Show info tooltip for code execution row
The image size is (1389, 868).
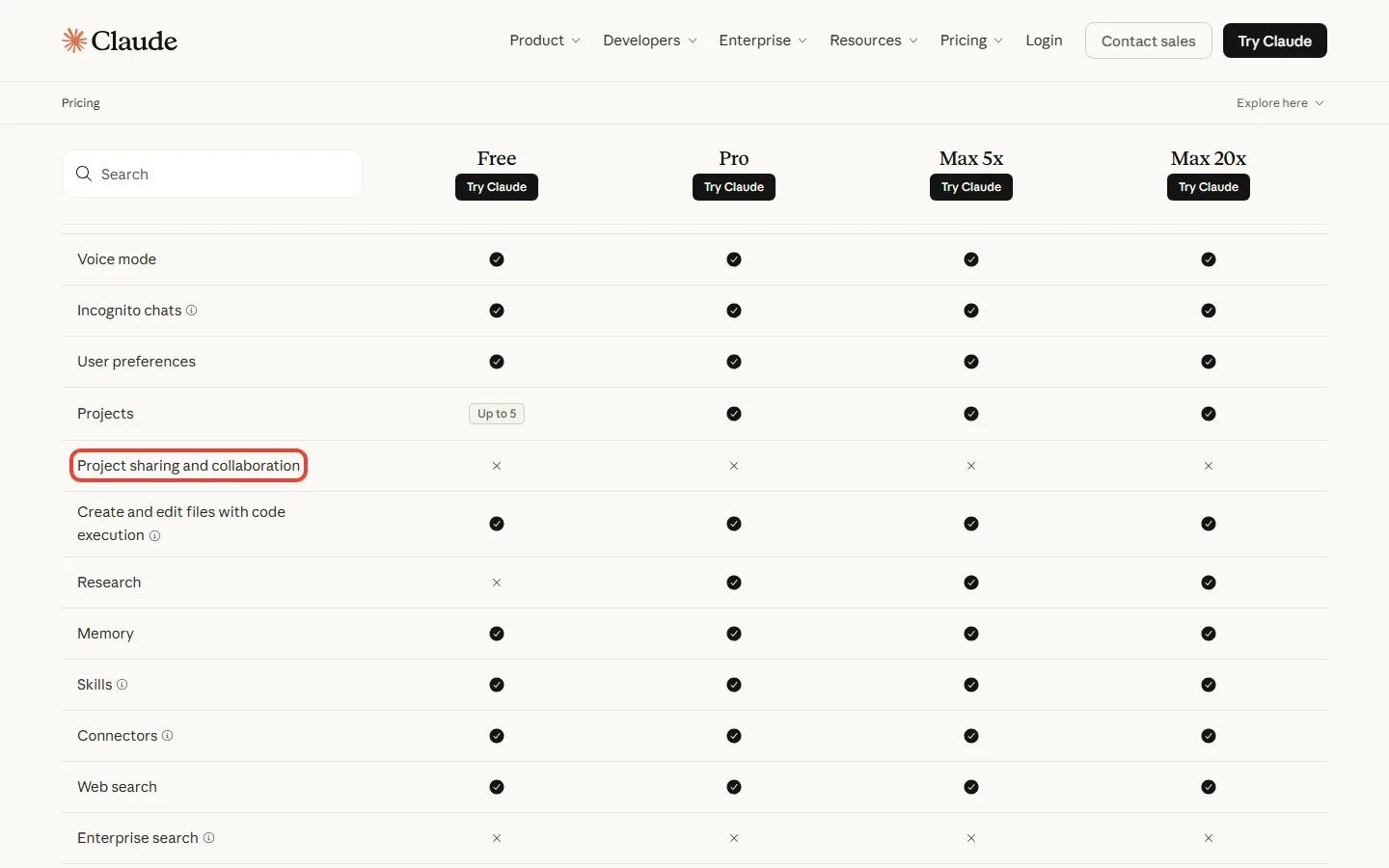tap(154, 536)
